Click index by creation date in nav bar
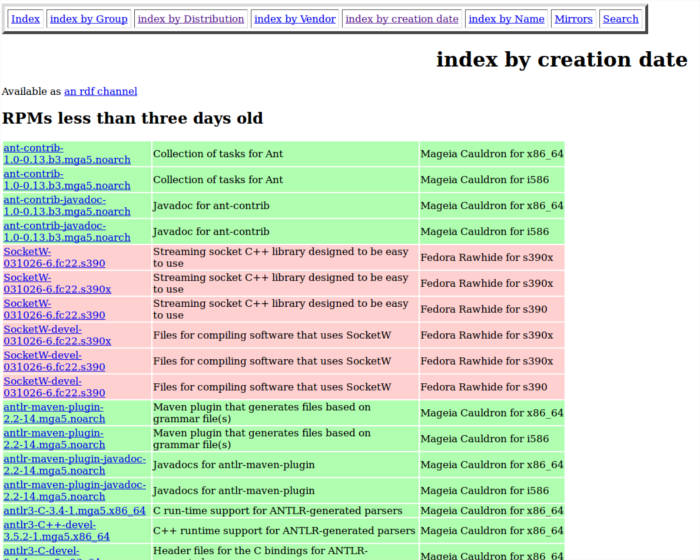Screen dimensions: 700x560 tap(402, 19)
